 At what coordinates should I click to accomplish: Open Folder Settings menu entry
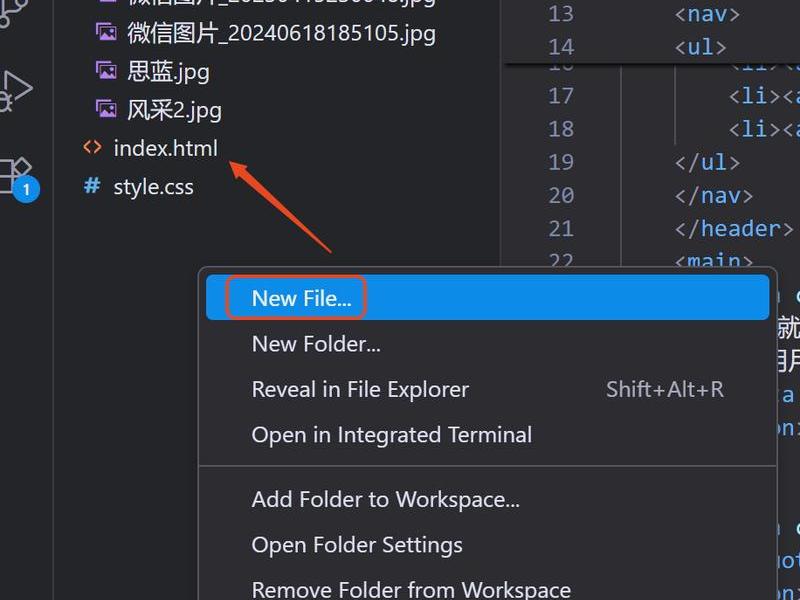click(487, 545)
